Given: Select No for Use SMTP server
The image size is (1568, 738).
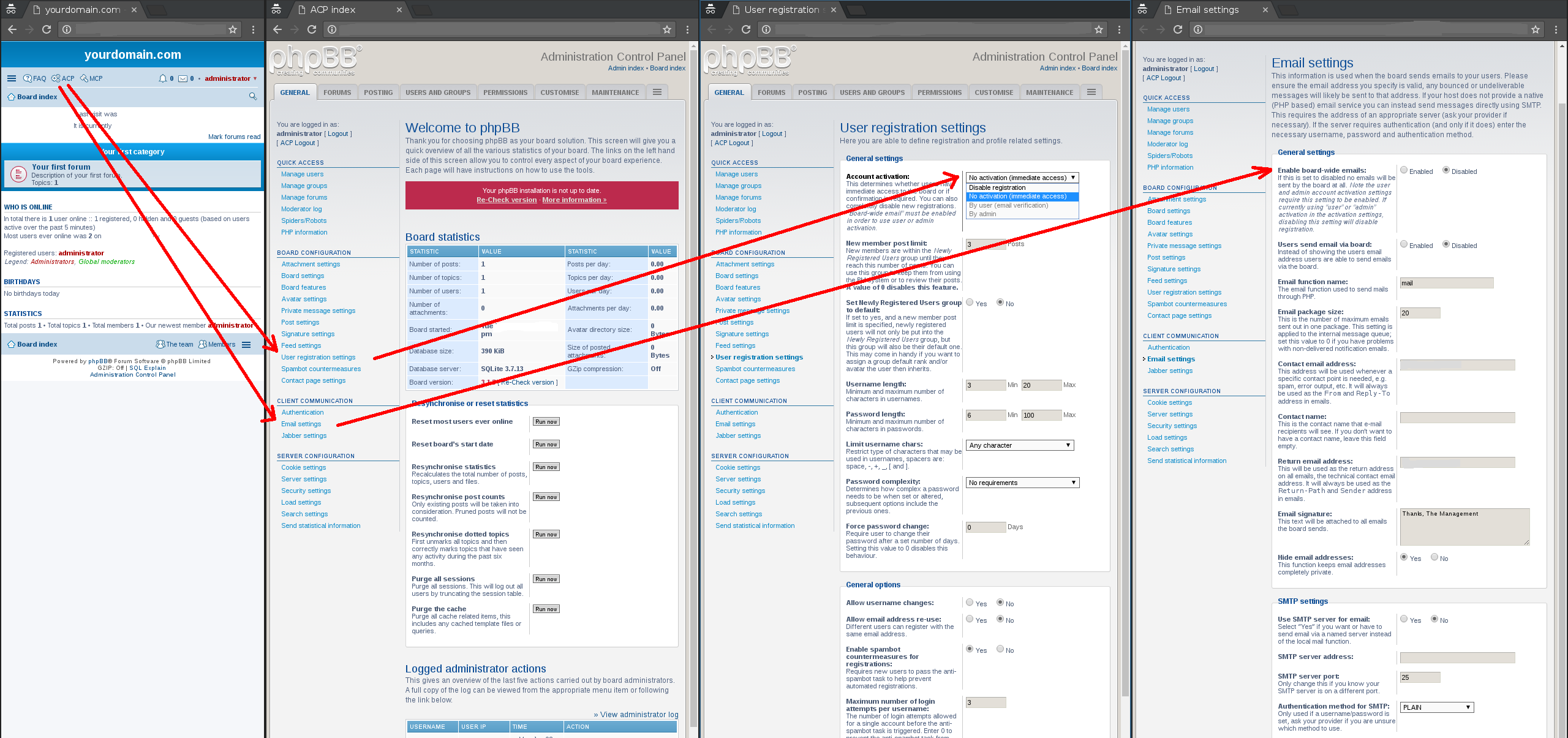Looking at the screenshot, I should click(x=1434, y=619).
